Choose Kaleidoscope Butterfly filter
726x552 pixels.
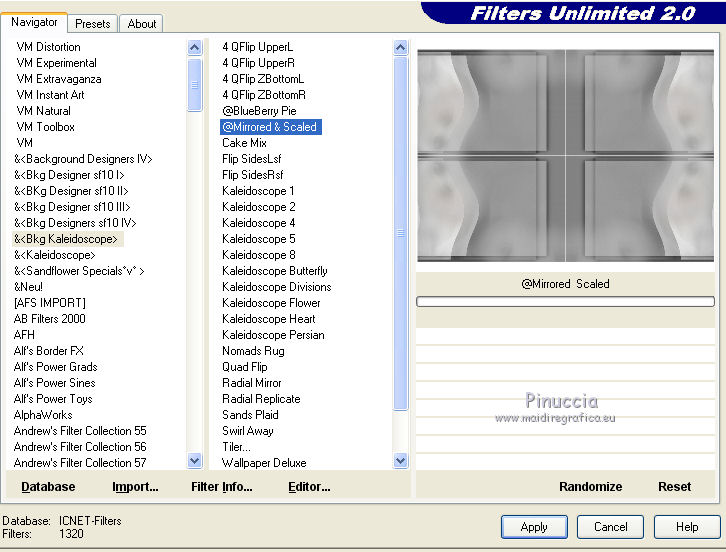275,271
